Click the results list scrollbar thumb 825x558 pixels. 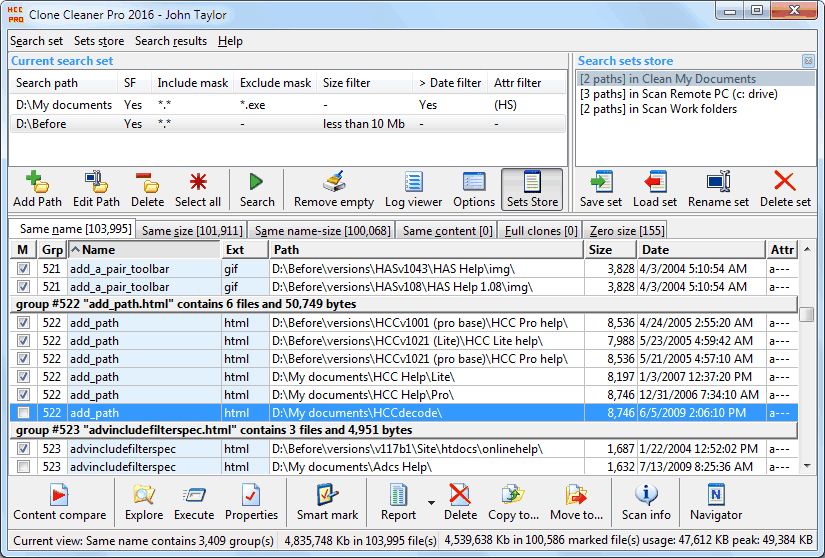click(x=806, y=314)
